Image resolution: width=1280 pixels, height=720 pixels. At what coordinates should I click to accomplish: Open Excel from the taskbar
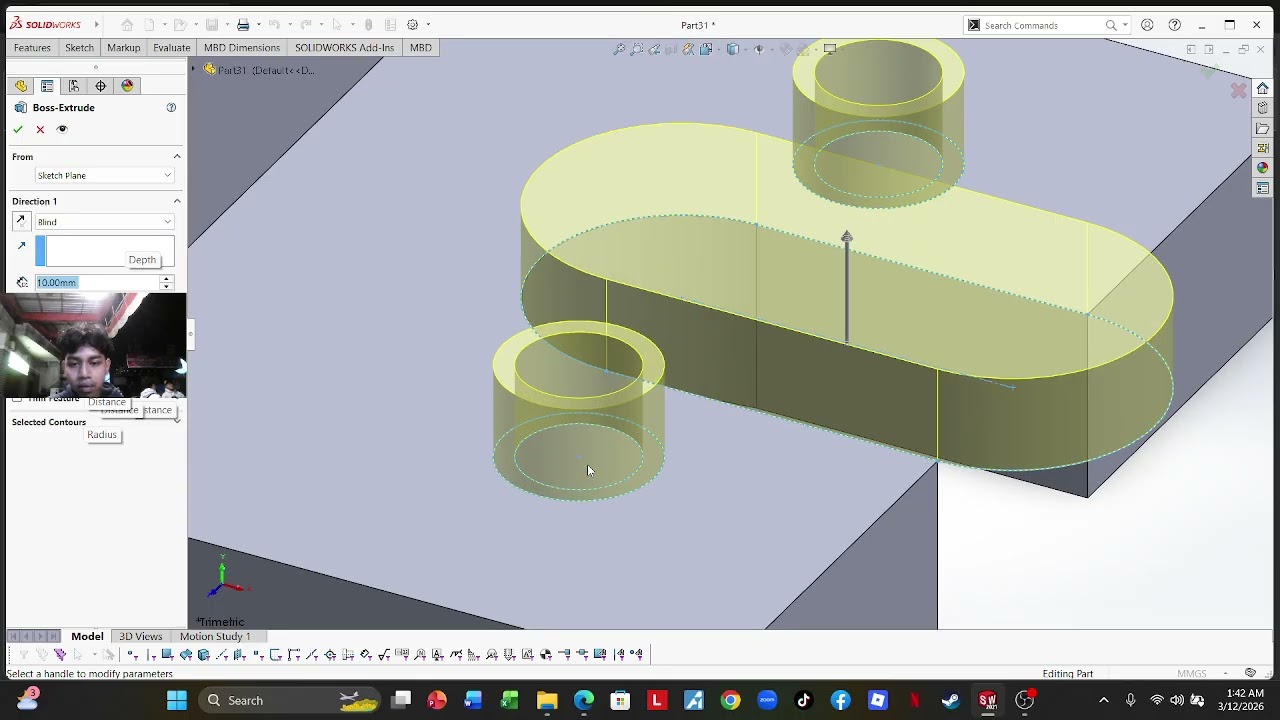click(510, 700)
